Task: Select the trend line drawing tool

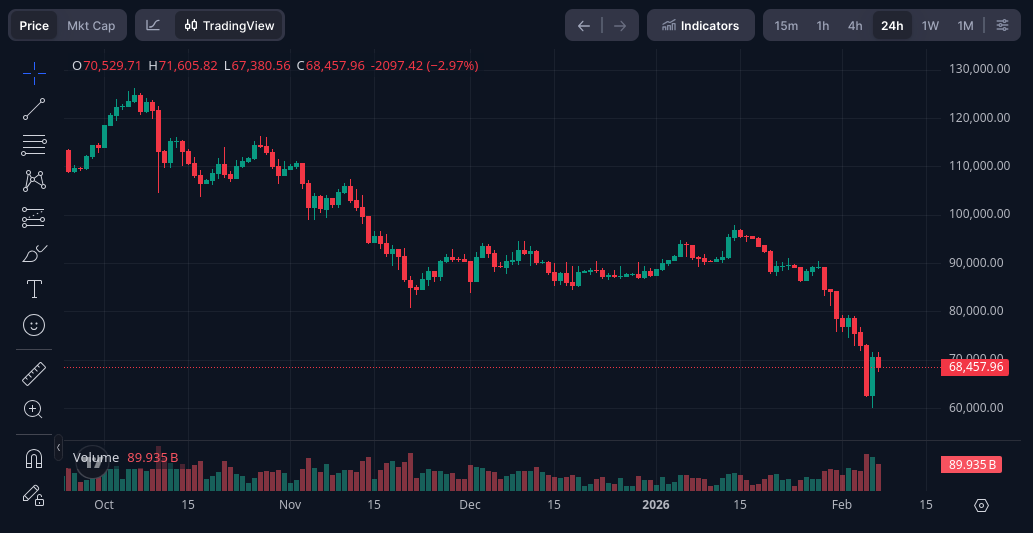Action: point(34,109)
